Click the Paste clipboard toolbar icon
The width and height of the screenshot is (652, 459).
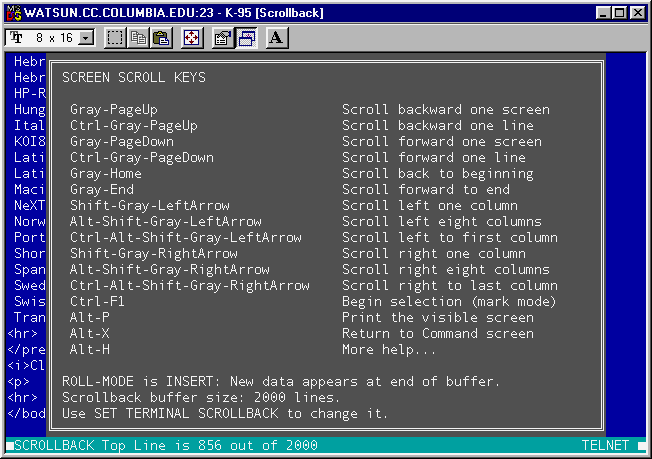(x=161, y=38)
